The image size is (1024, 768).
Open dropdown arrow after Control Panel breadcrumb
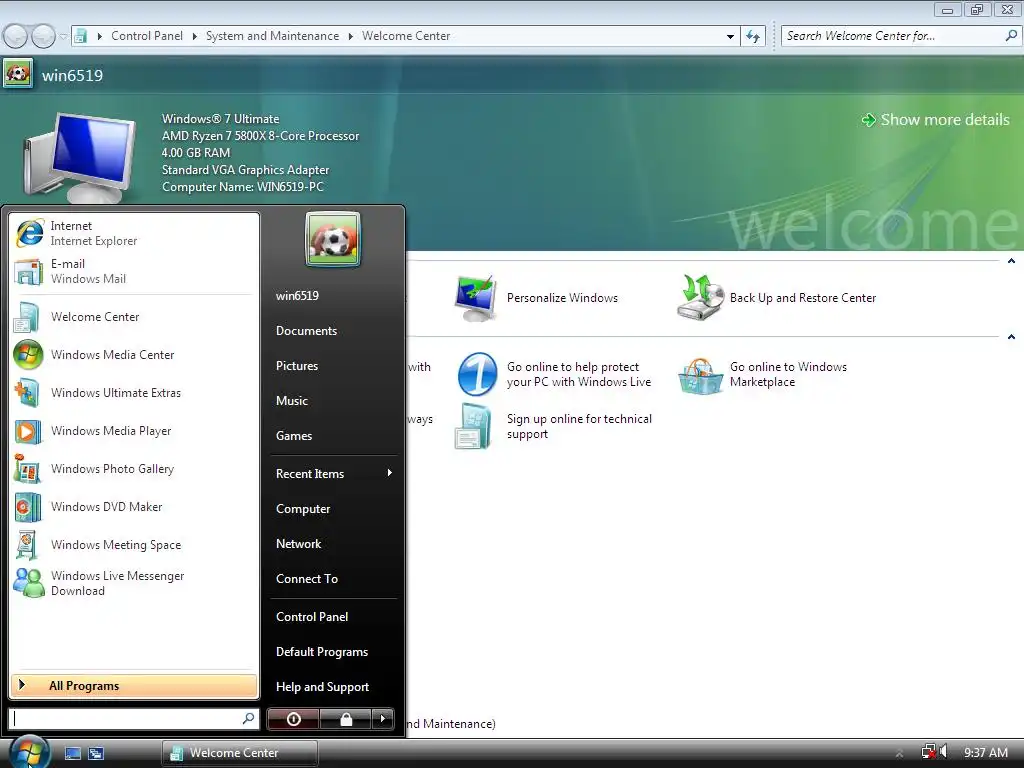pos(195,37)
